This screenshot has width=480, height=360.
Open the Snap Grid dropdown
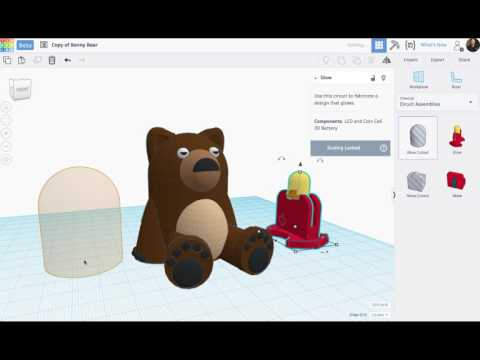click(380, 315)
